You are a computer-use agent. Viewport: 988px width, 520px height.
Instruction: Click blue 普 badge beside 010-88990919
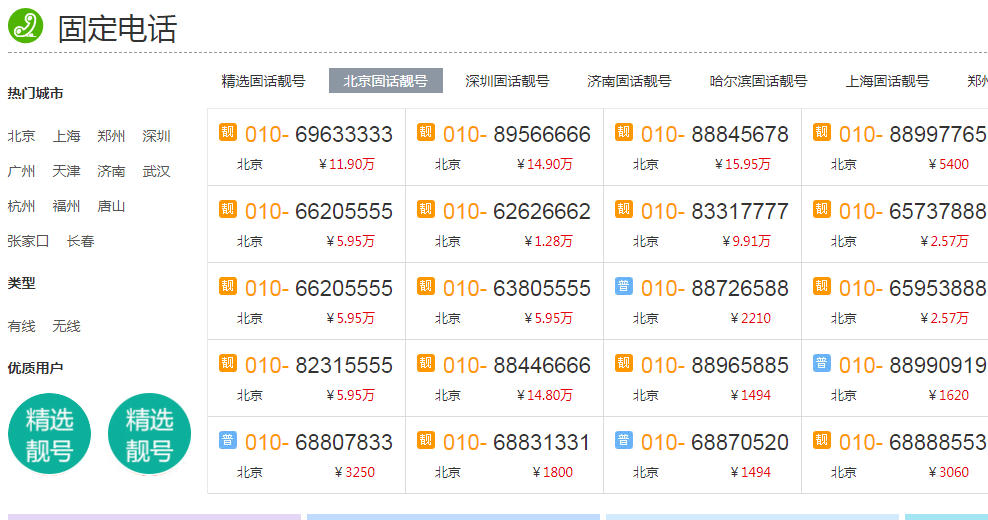(822, 364)
